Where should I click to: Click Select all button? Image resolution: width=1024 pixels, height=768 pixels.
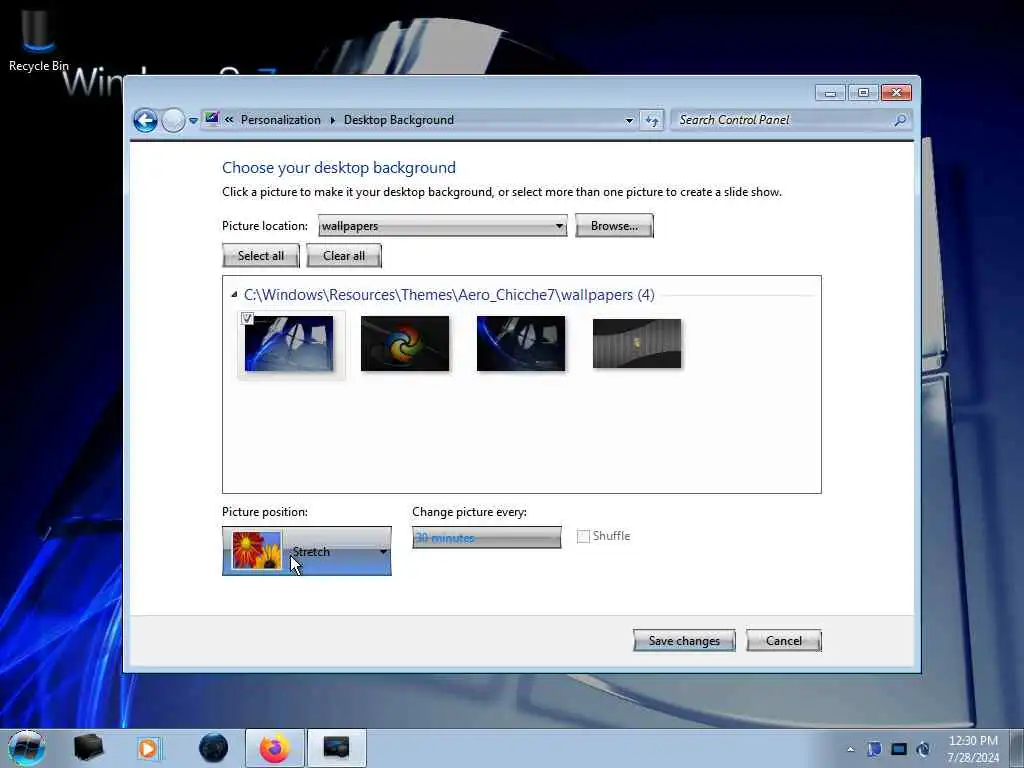tap(261, 256)
